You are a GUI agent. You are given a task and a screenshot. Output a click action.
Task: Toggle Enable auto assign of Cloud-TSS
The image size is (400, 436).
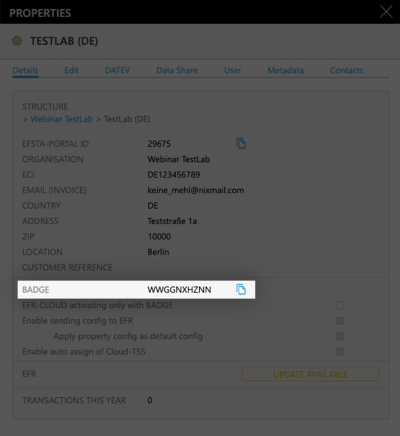pyautogui.click(x=340, y=352)
